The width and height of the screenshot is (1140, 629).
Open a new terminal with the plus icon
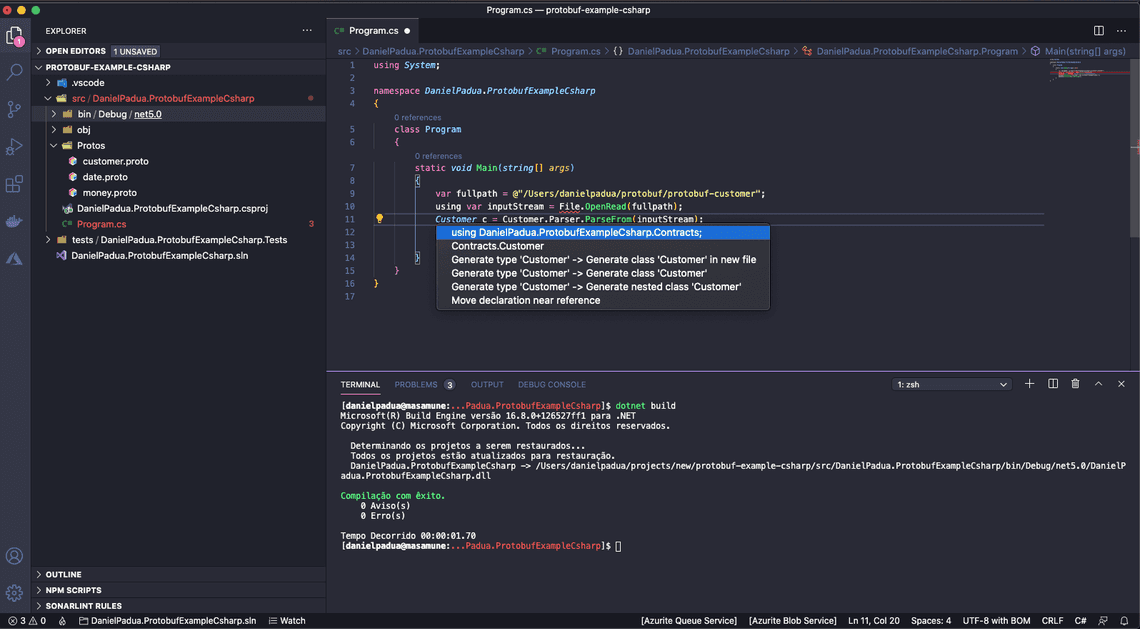pos(1029,383)
